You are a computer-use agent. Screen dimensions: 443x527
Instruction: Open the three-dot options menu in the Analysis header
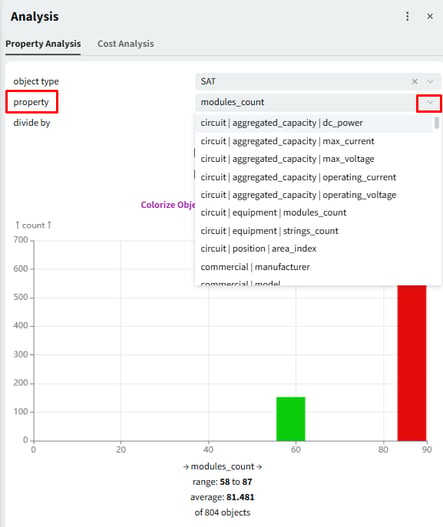tap(407, 16)
